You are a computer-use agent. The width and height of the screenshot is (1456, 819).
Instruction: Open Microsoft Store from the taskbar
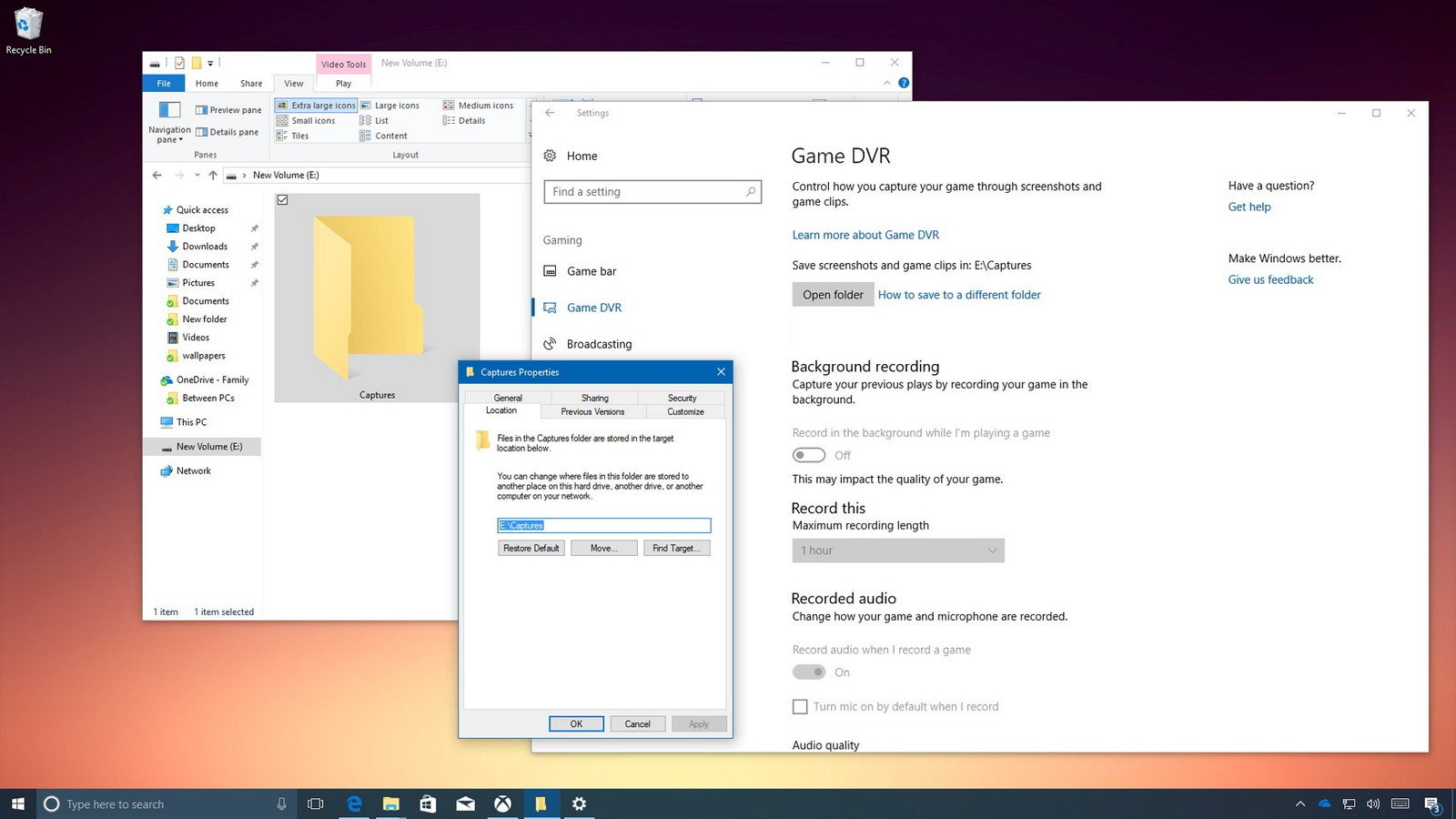pos(428,804)
